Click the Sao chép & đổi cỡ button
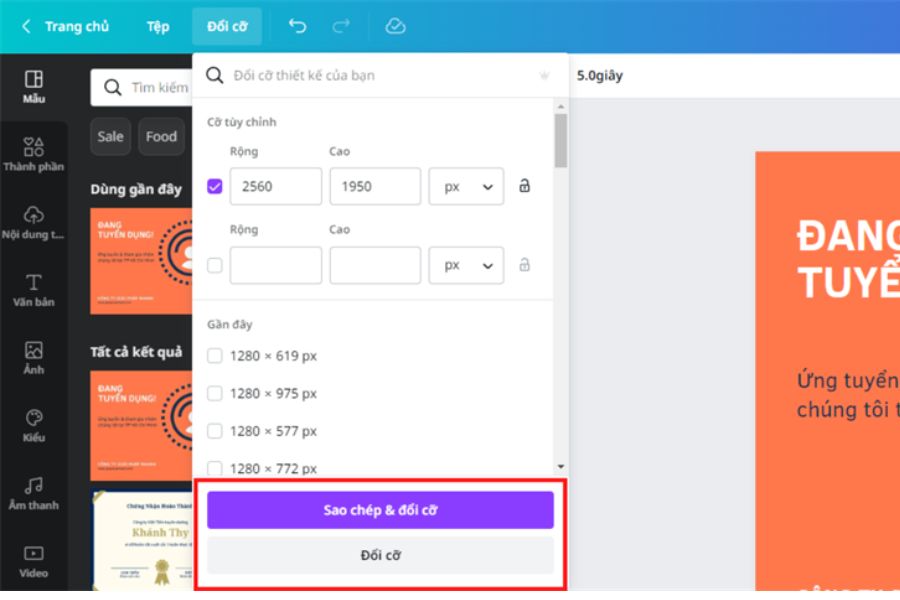Image resolution: width=900 pixels, height=600 pixels. click(x=380, y=510)
